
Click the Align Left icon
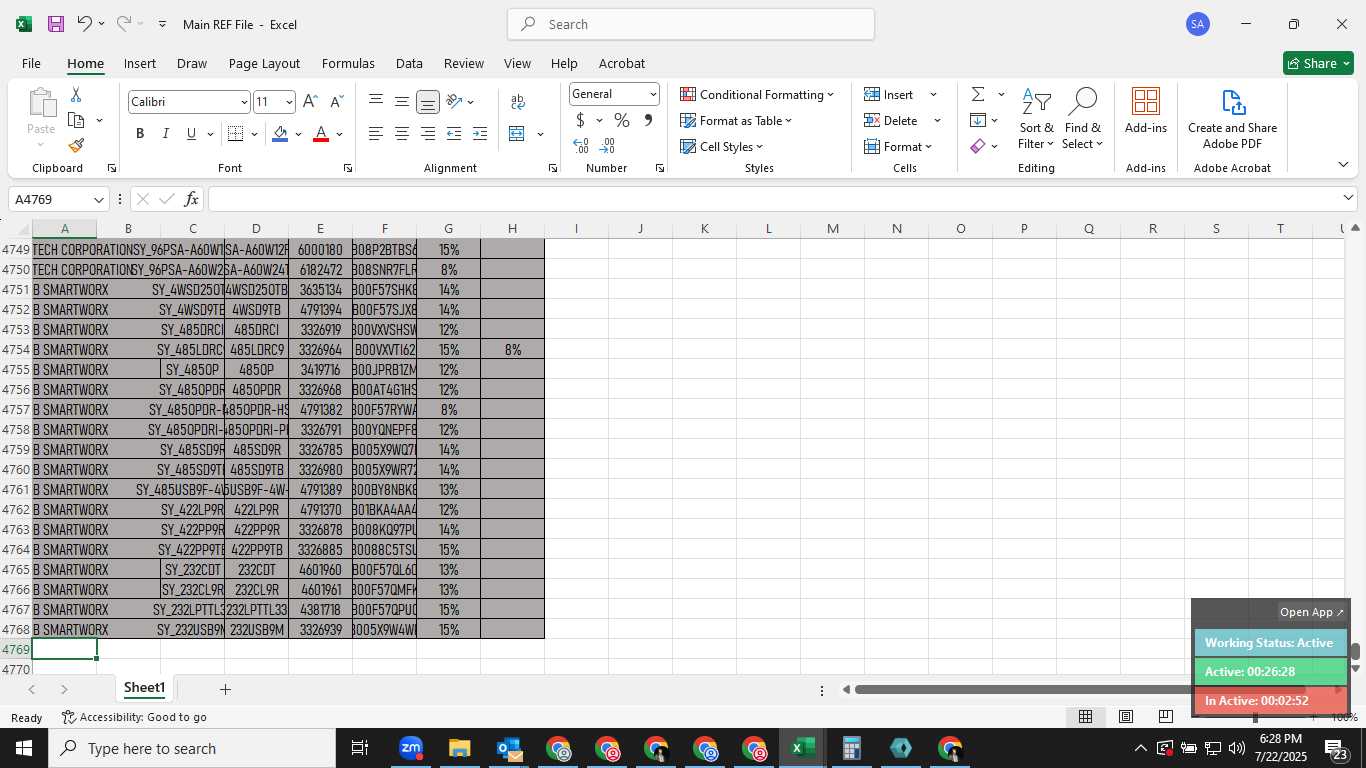[376, 134]
